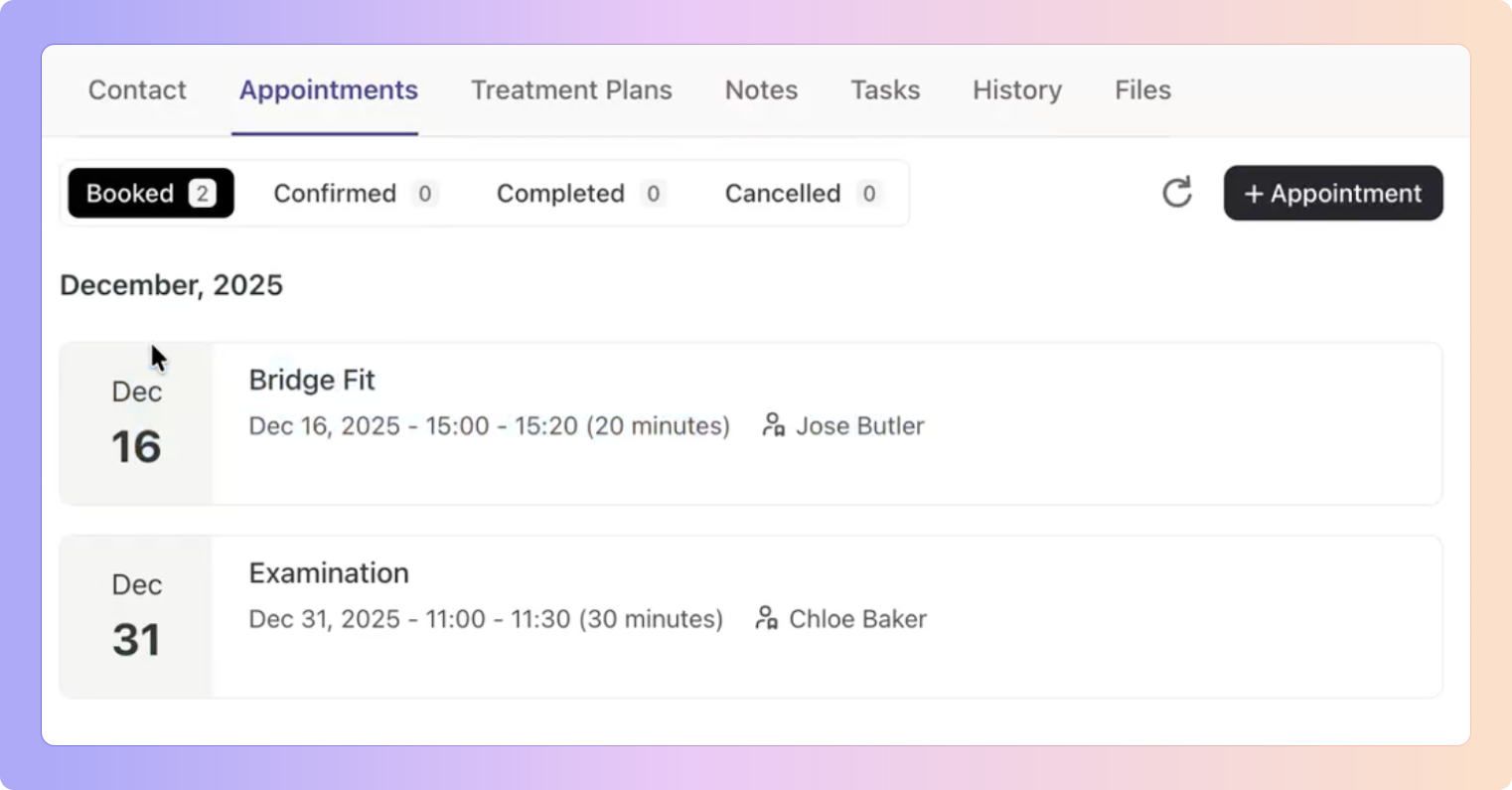Click the practitioner icon beside Jose Butler
Screen dimensions: 1512x790
click(773, 425)
